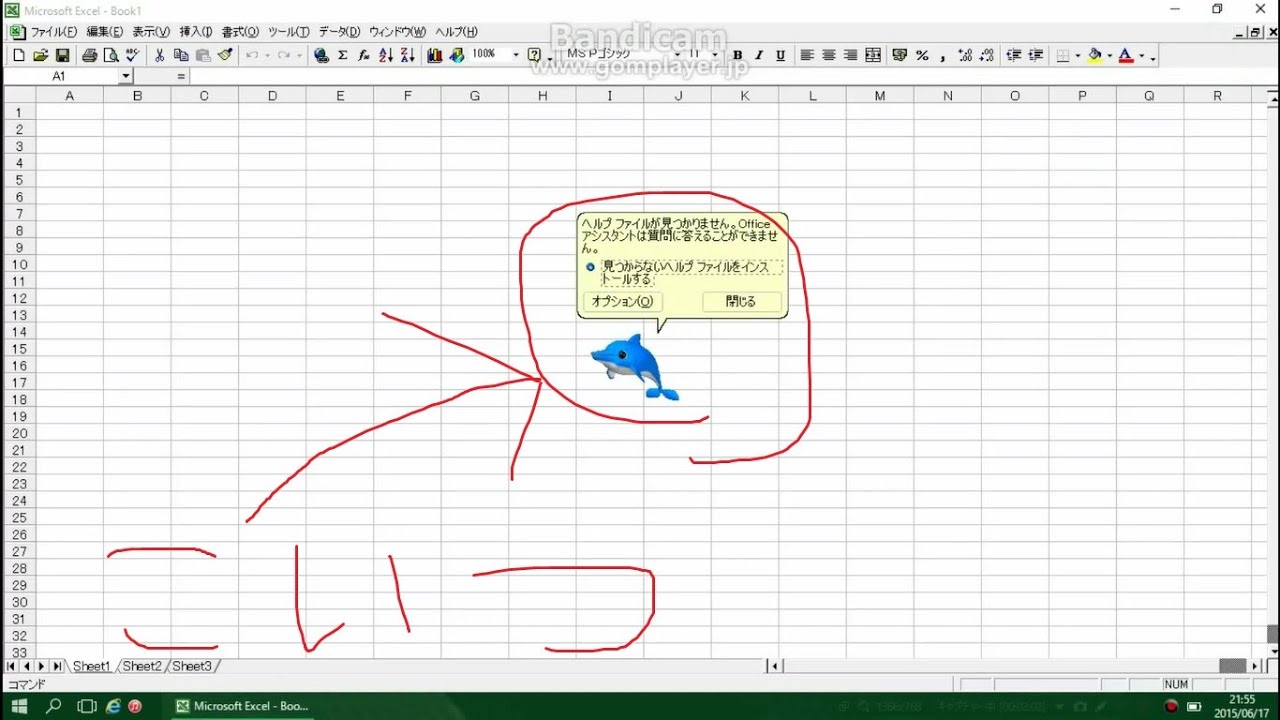Paste from clipboard using the Paste icon

pos(203,56)
